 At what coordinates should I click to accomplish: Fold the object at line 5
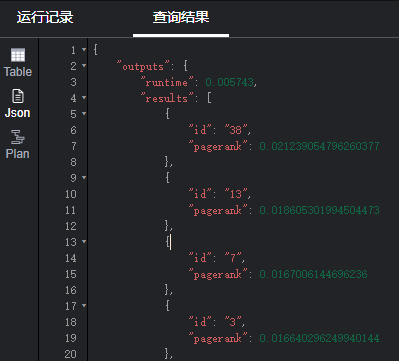coord(84,114)
